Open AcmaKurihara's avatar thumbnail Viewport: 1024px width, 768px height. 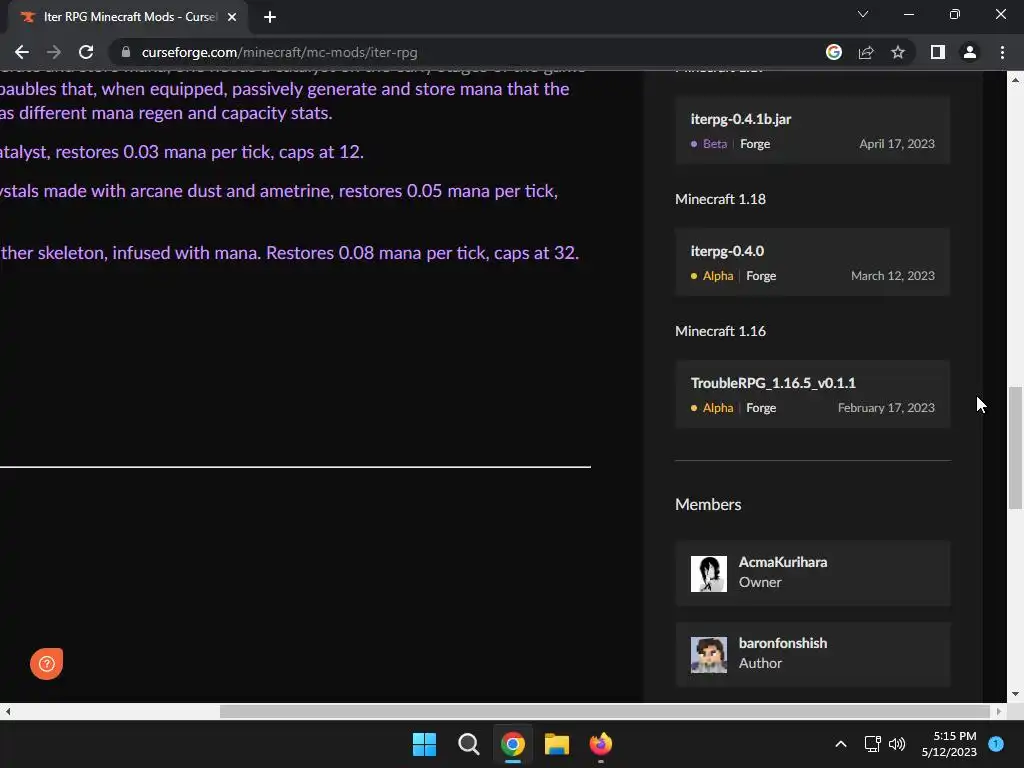point(709,573)
